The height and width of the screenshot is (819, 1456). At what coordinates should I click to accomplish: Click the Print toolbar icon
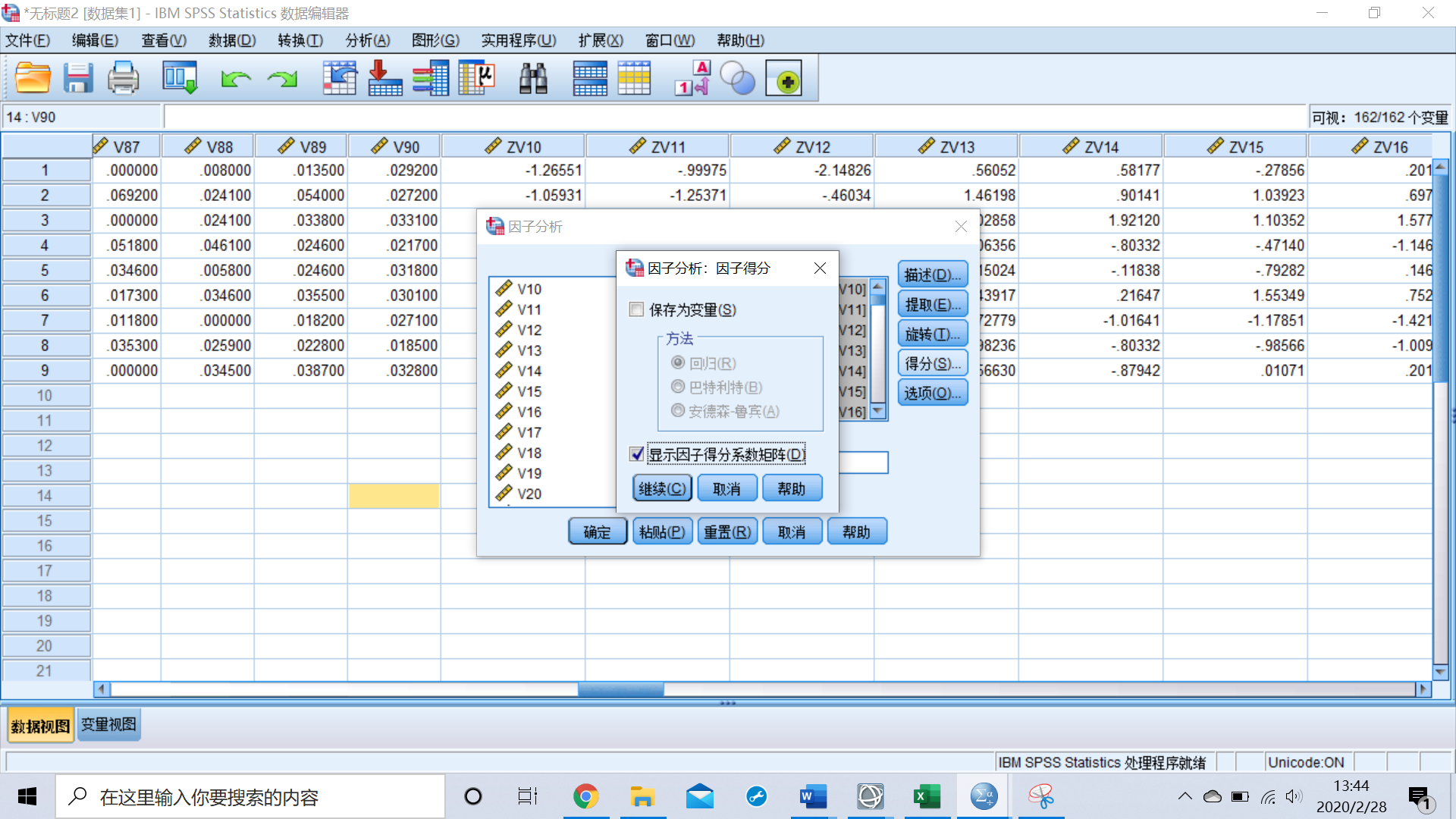tap(123, 78)
